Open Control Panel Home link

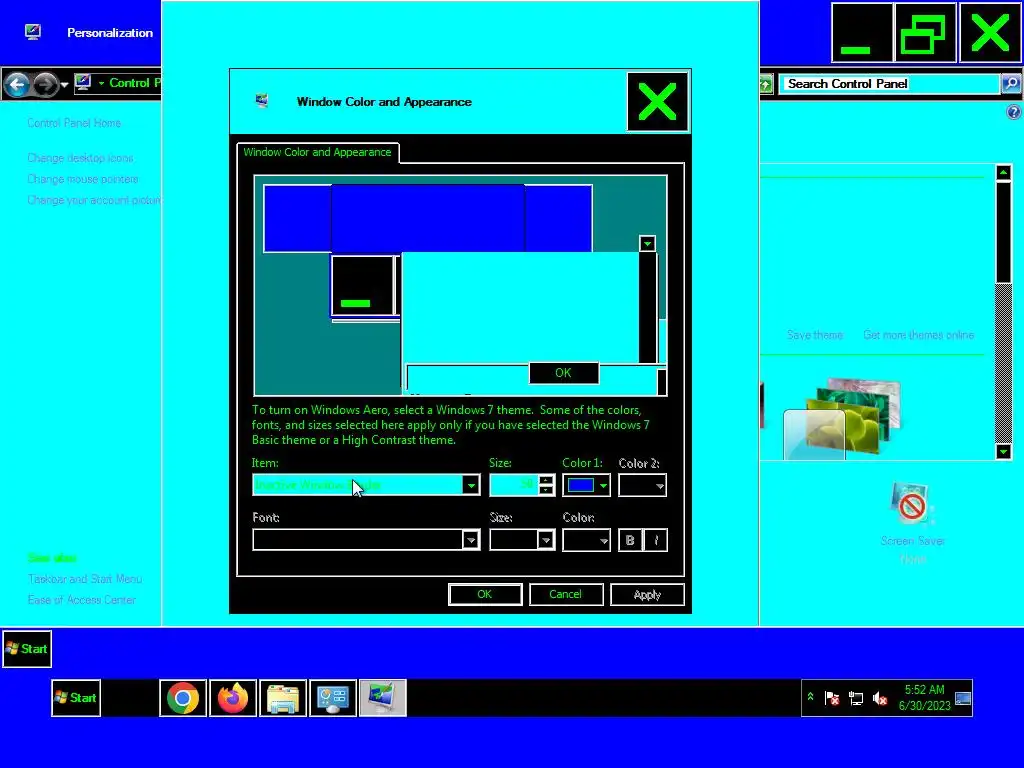(74, 123)
